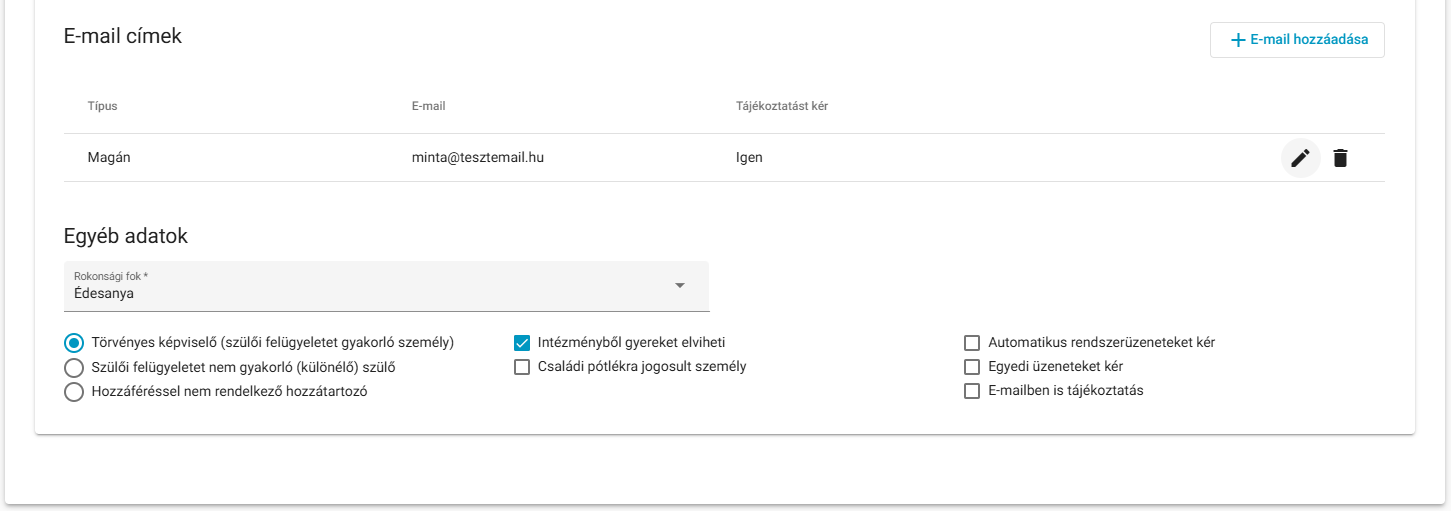Add a new email with E-mail hozzáadása
The width and height of the screenshot is (1451, 511).
(1297, 40)
